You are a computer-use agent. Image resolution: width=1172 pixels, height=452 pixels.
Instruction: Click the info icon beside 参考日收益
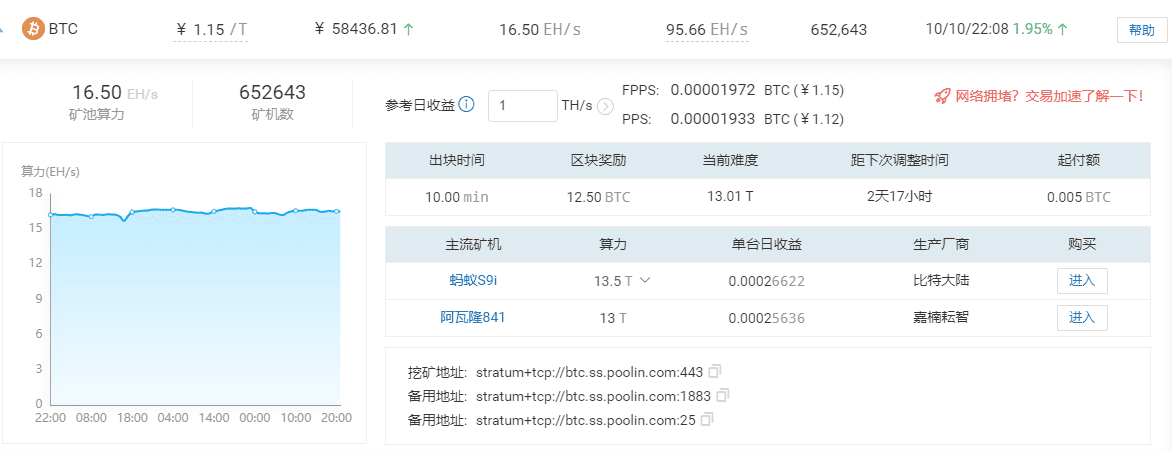click(466, 105)
